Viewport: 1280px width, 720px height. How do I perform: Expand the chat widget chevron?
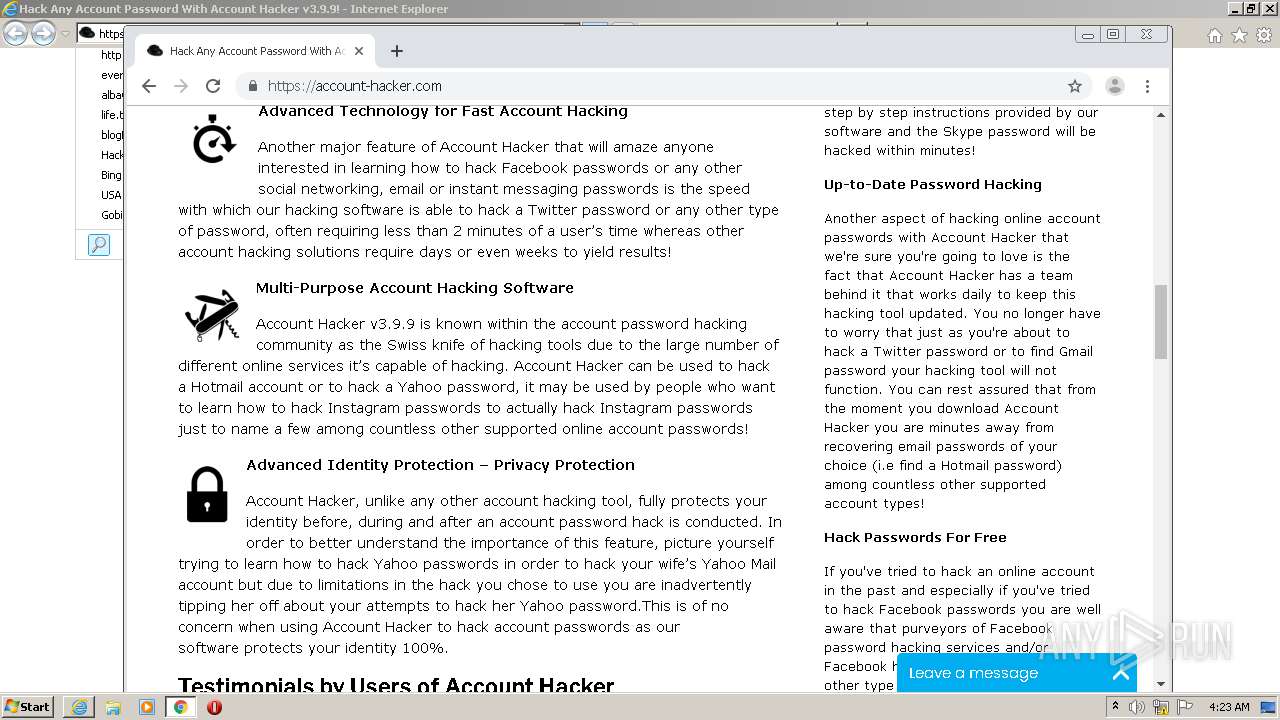coord(1121,673)
